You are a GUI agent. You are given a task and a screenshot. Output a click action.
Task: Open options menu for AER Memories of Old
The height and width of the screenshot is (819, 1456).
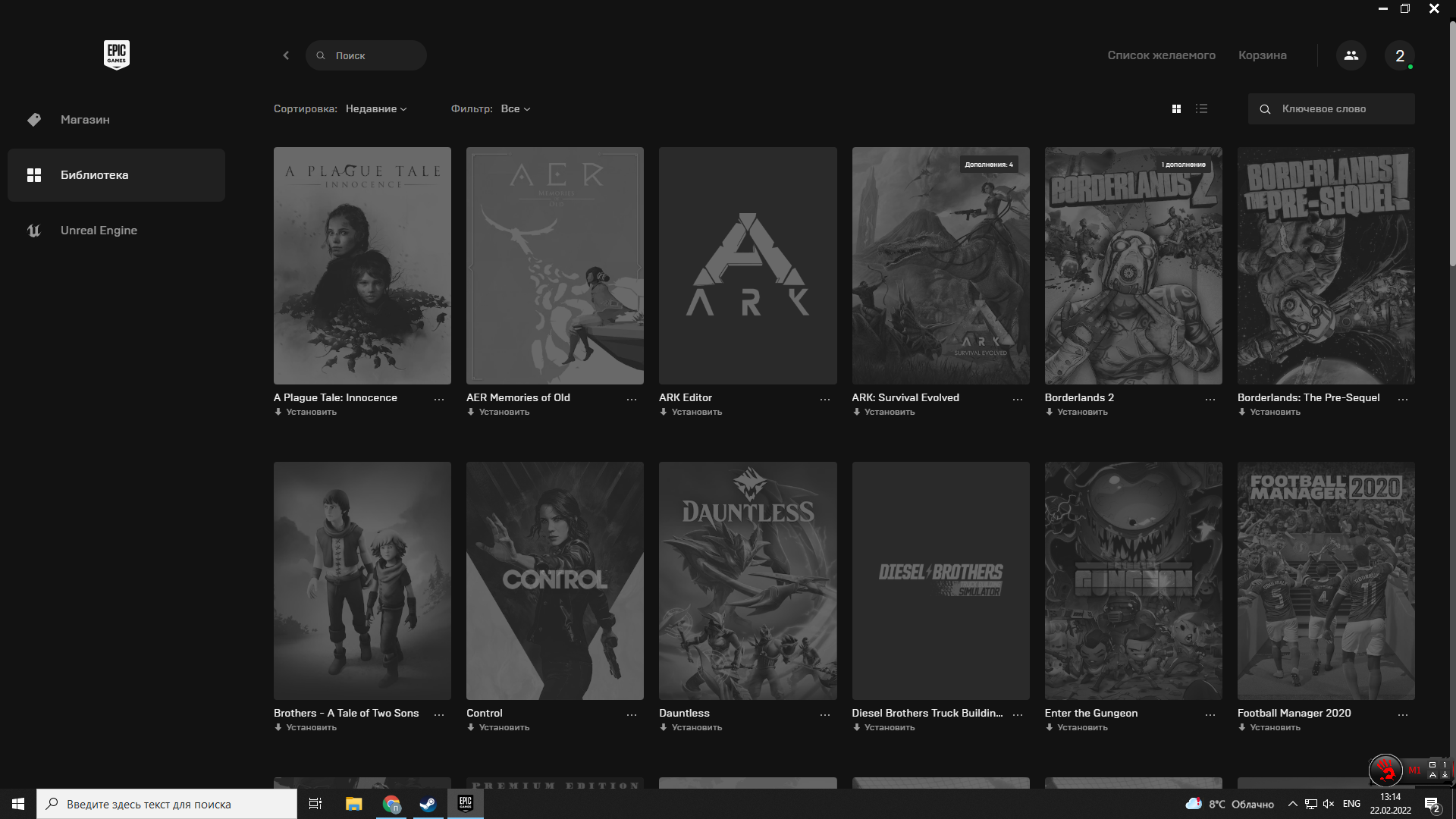[x=632, y=399]
